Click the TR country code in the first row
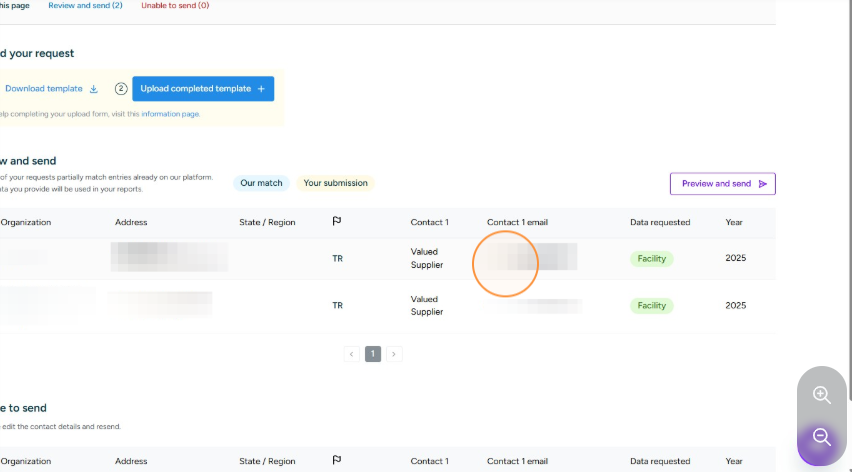This screenshot has height=472, width=852. pyautogui.click(x=337, y=259)
